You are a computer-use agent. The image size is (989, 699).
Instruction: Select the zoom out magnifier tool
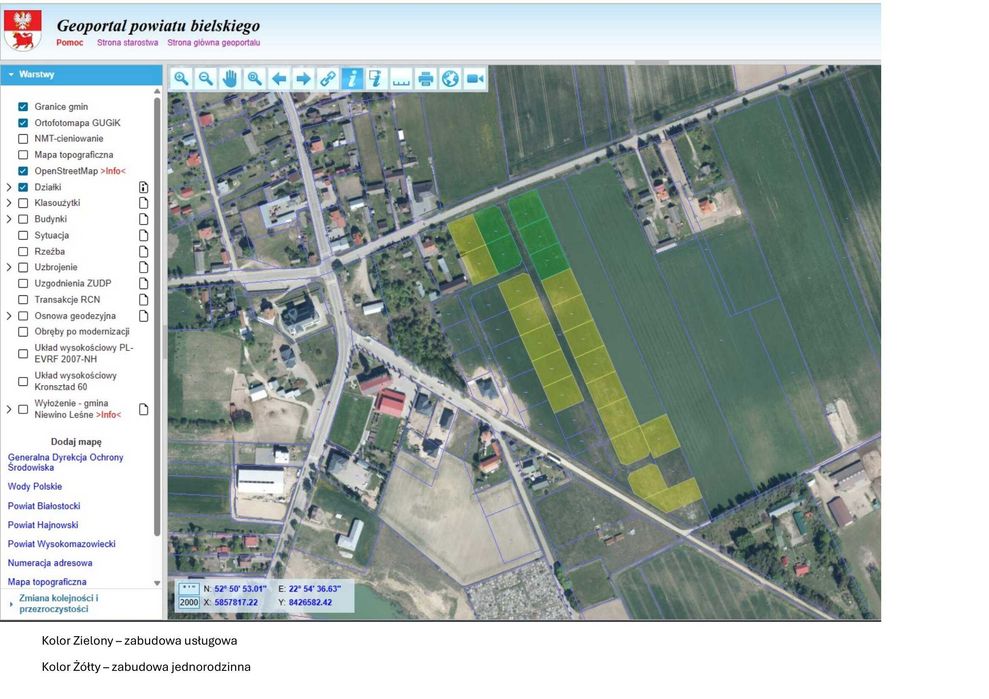click(206, 79)
